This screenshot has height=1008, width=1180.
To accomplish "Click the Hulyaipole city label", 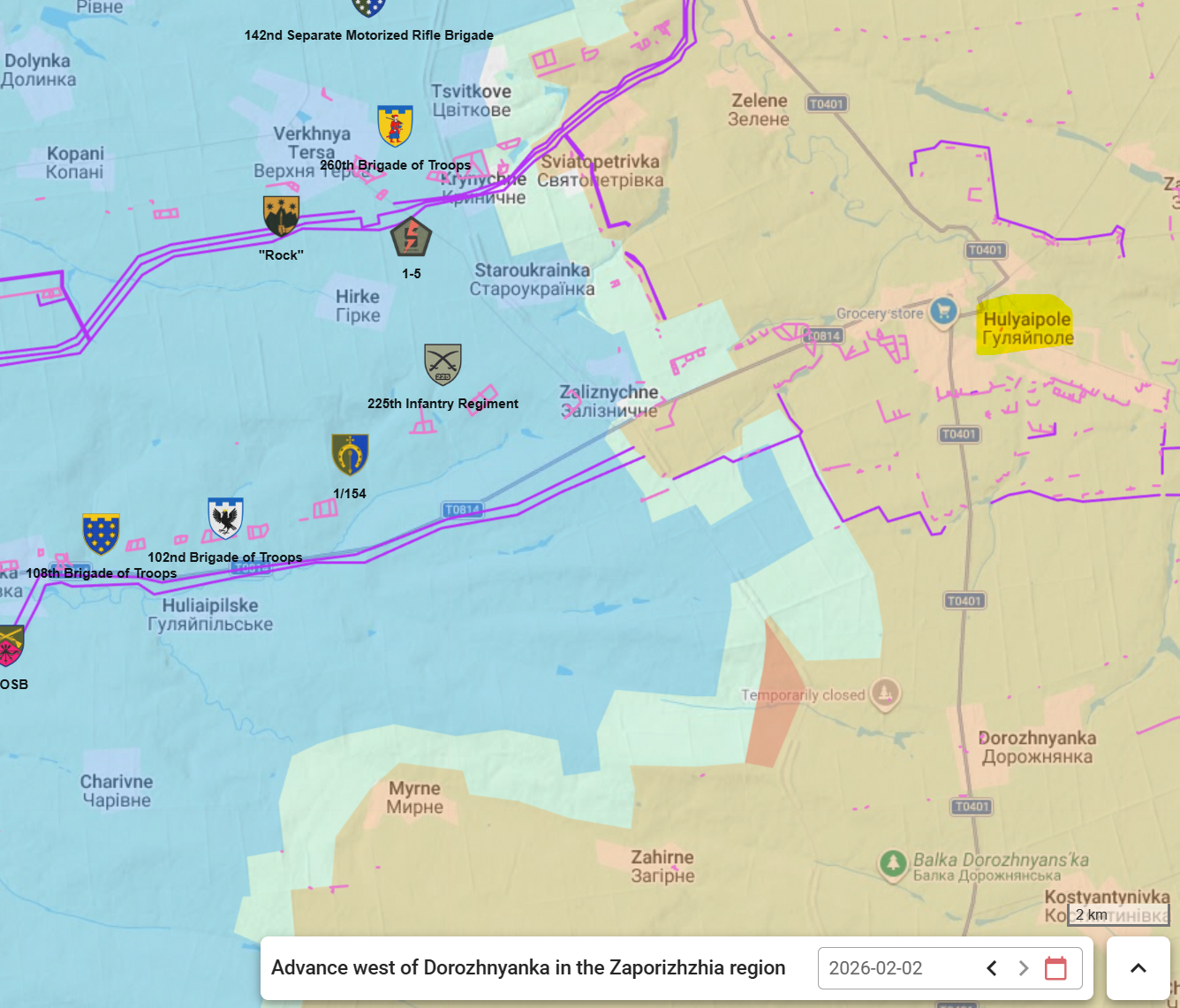I will pyautogui.click(x=1027, y=328).
